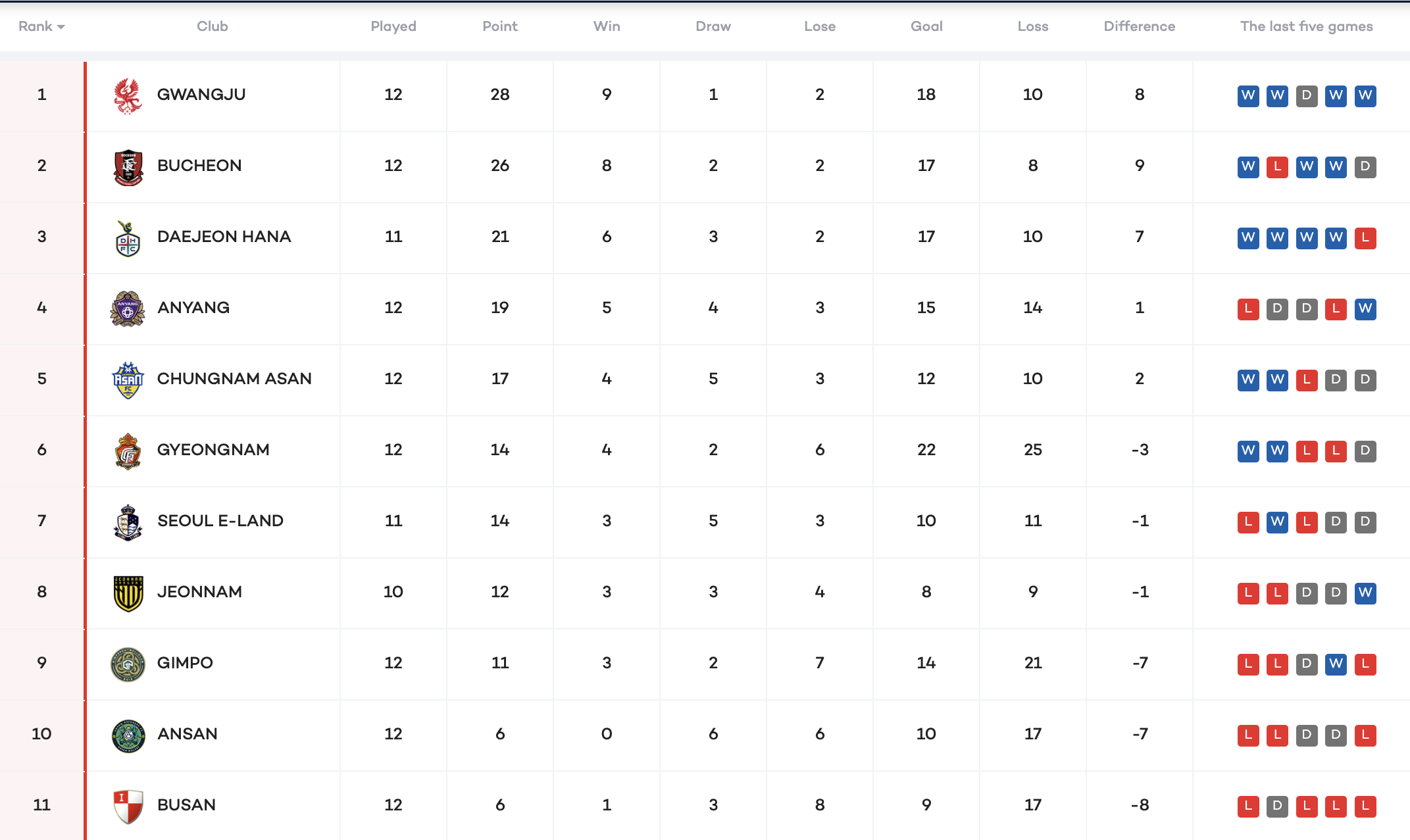The width and height of the screenshot is (1410, 840).
Task: Click the Bucheon club crest icon
Action: (128, 167)
